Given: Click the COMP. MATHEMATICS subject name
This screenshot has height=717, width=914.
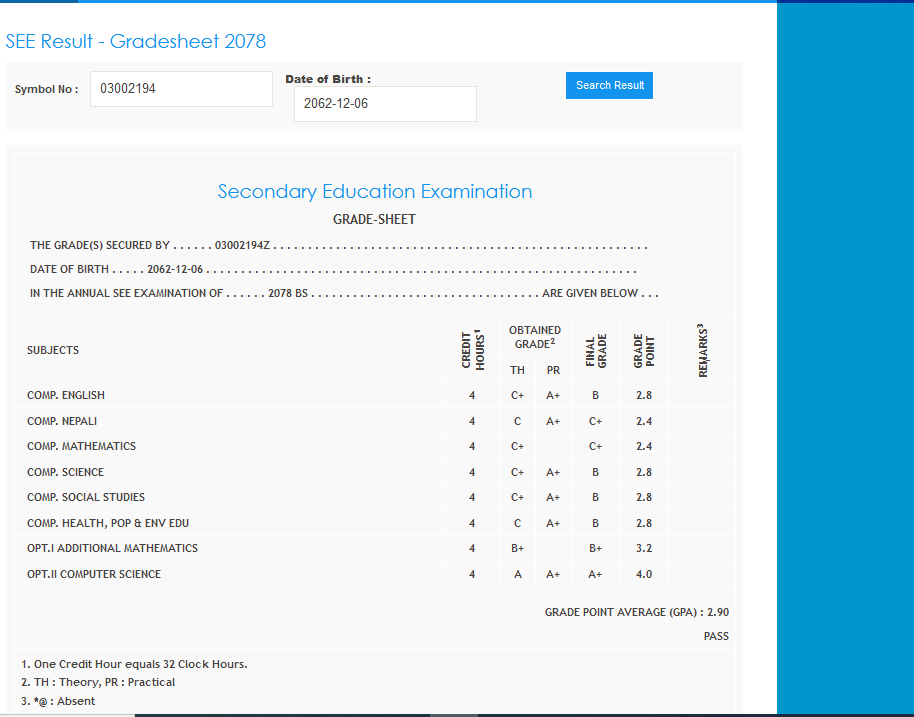Looking at the screenshot, I should (81, 446).
